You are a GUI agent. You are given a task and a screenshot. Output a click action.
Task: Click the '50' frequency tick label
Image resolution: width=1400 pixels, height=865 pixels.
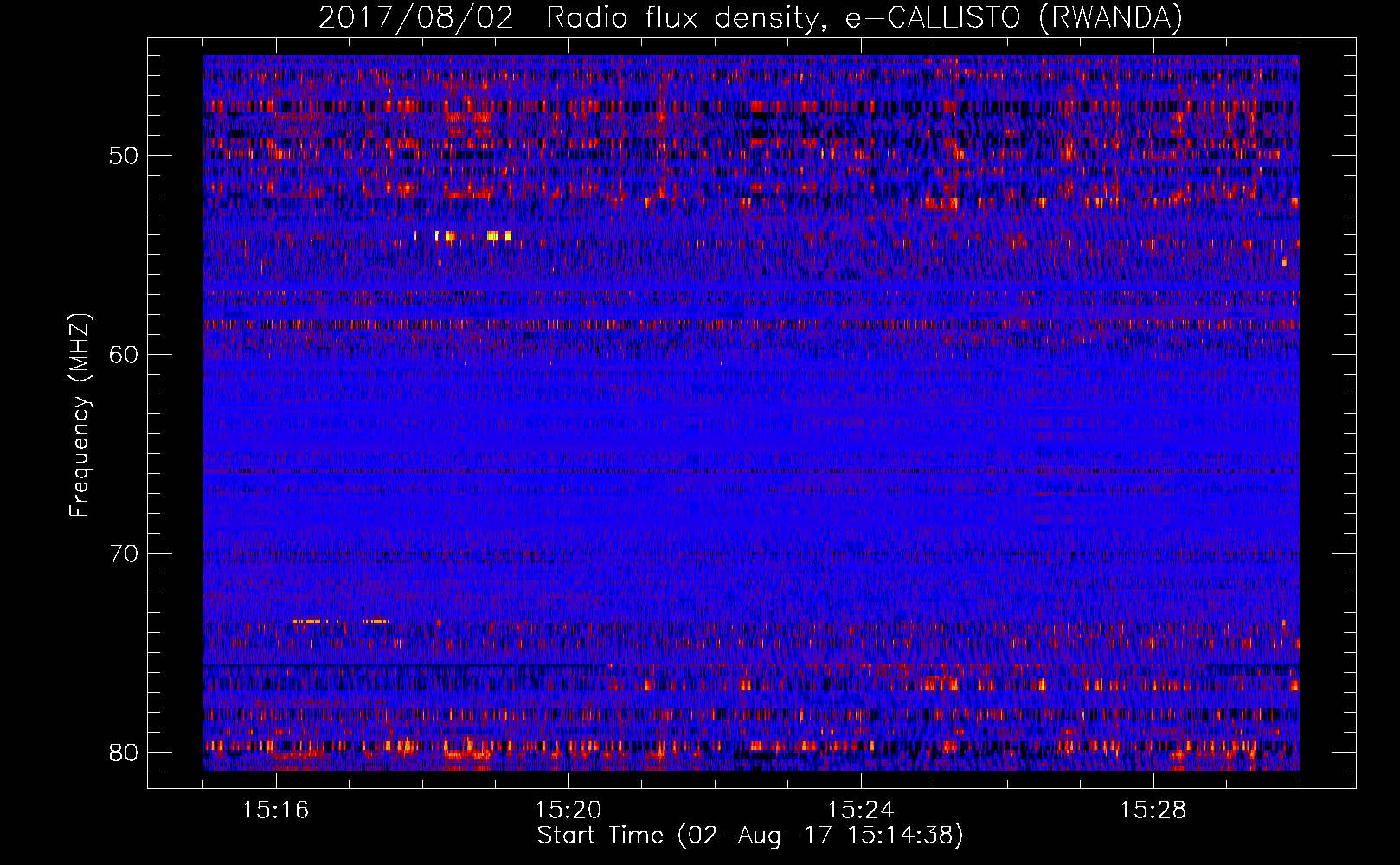pyautogui.click(x=125, y=156)
